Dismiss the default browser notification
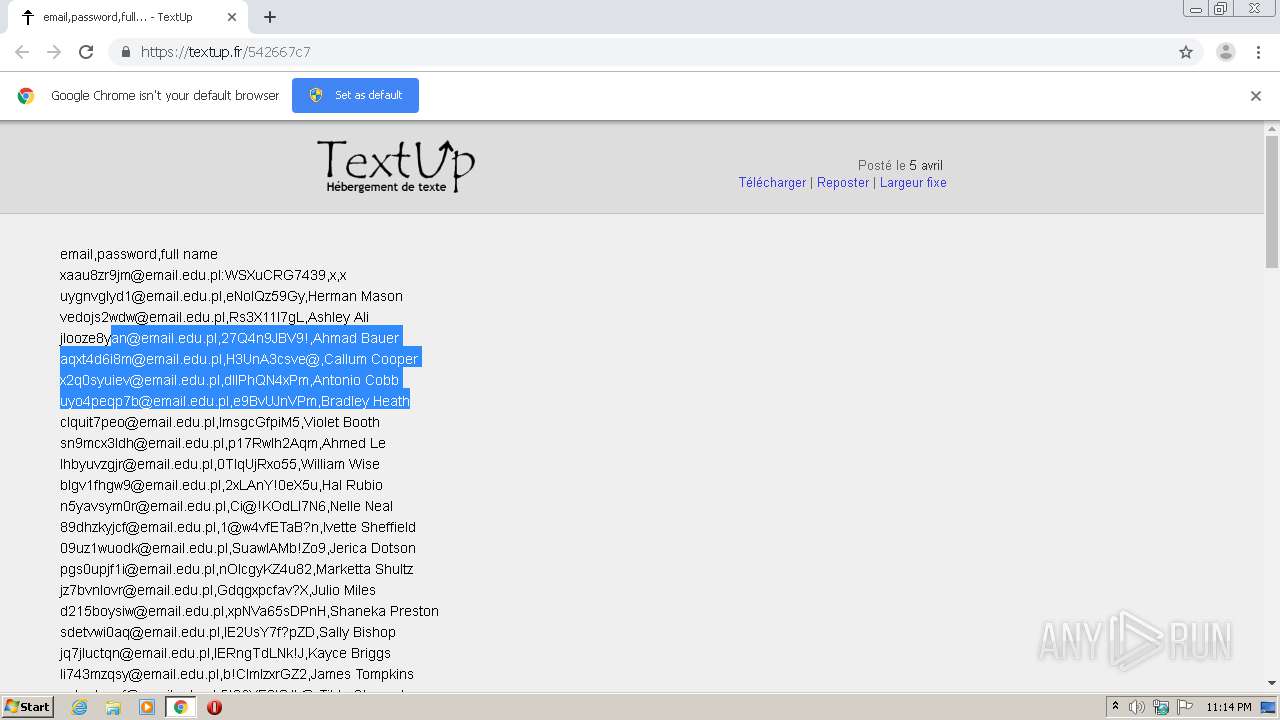1280x720 pixels. [x=1255, y=96]
